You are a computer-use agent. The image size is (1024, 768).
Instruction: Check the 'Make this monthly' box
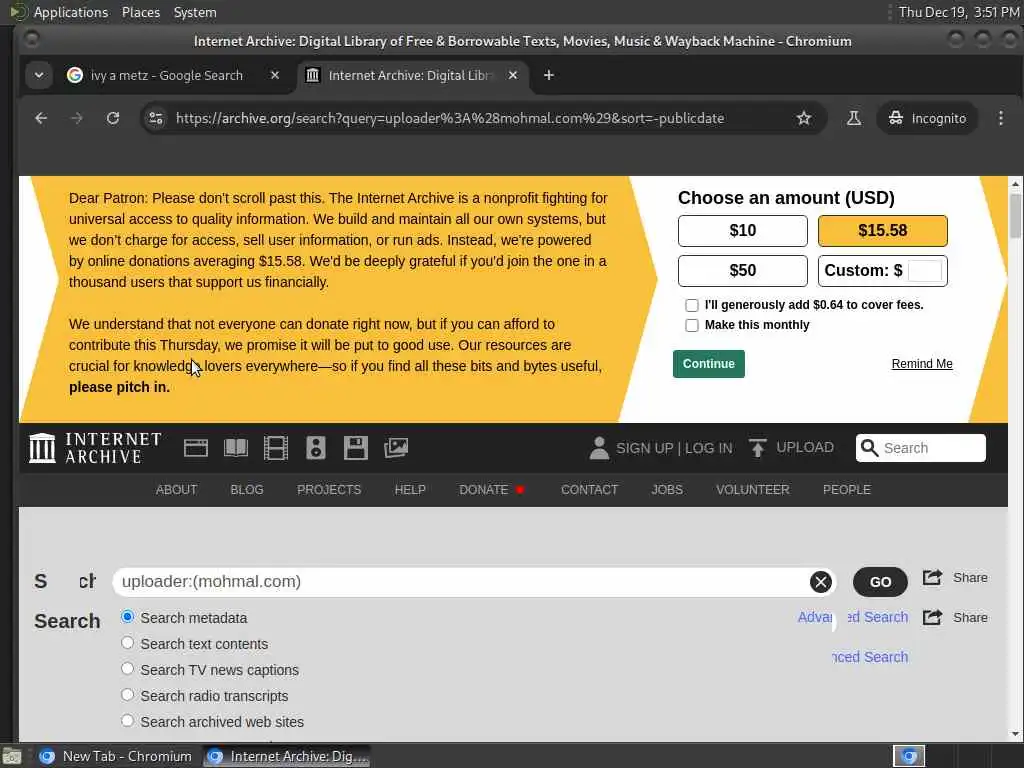[x=692, y=325]
